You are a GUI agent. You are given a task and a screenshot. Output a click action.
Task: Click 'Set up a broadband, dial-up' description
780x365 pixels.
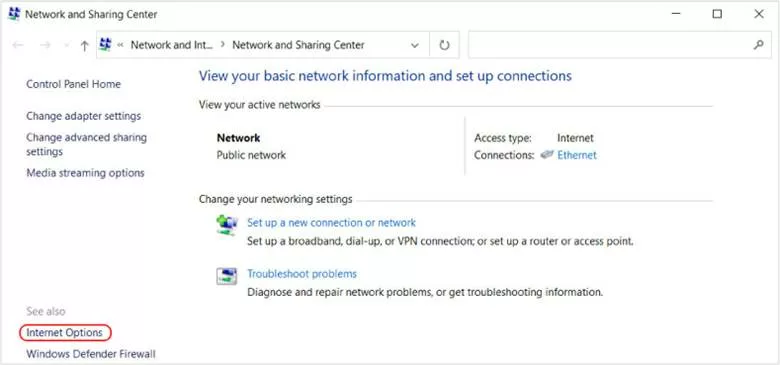pyautogui.click(x=440, y=242)
